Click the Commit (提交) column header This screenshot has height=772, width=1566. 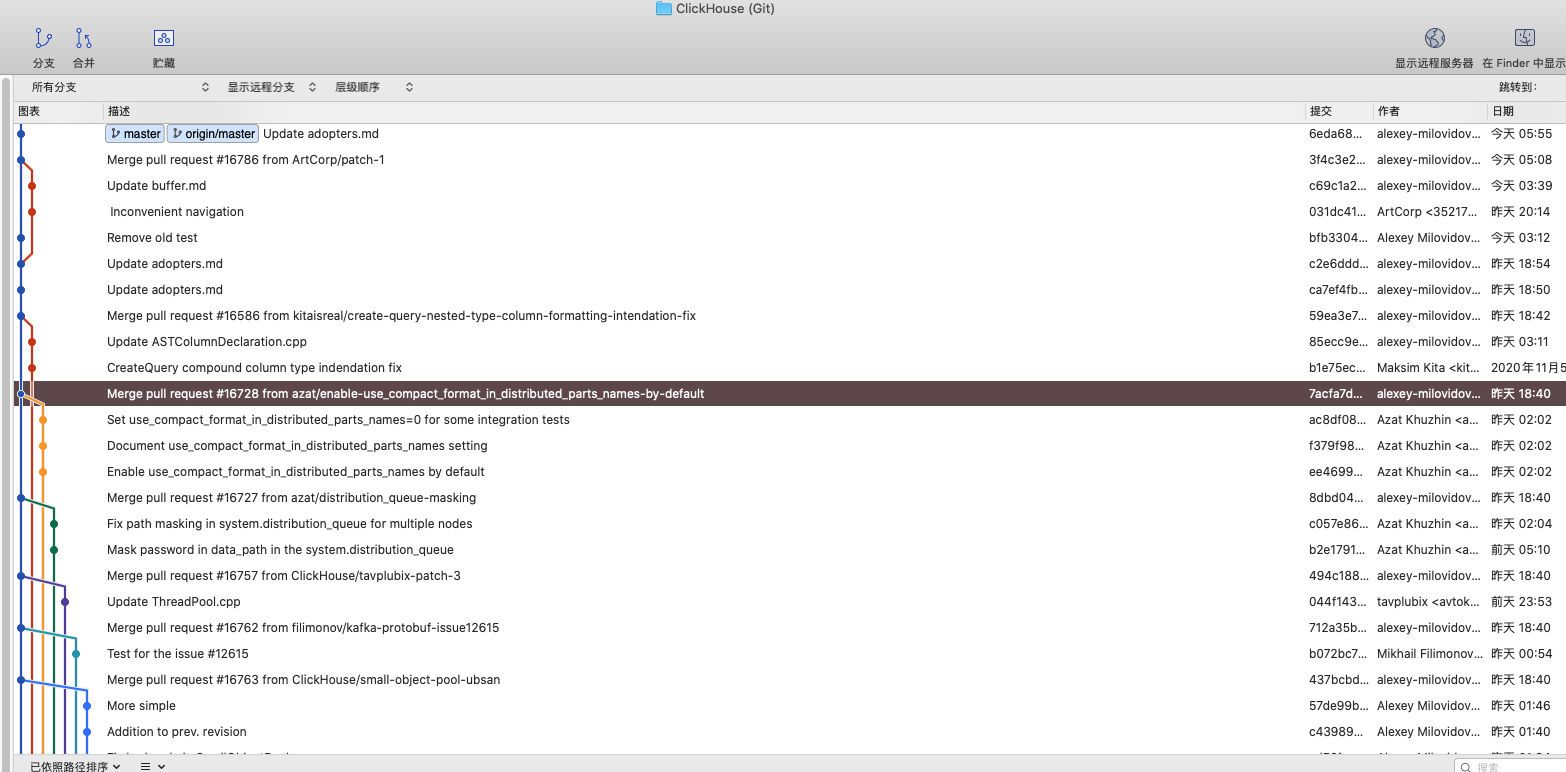tap(1338, 111)
